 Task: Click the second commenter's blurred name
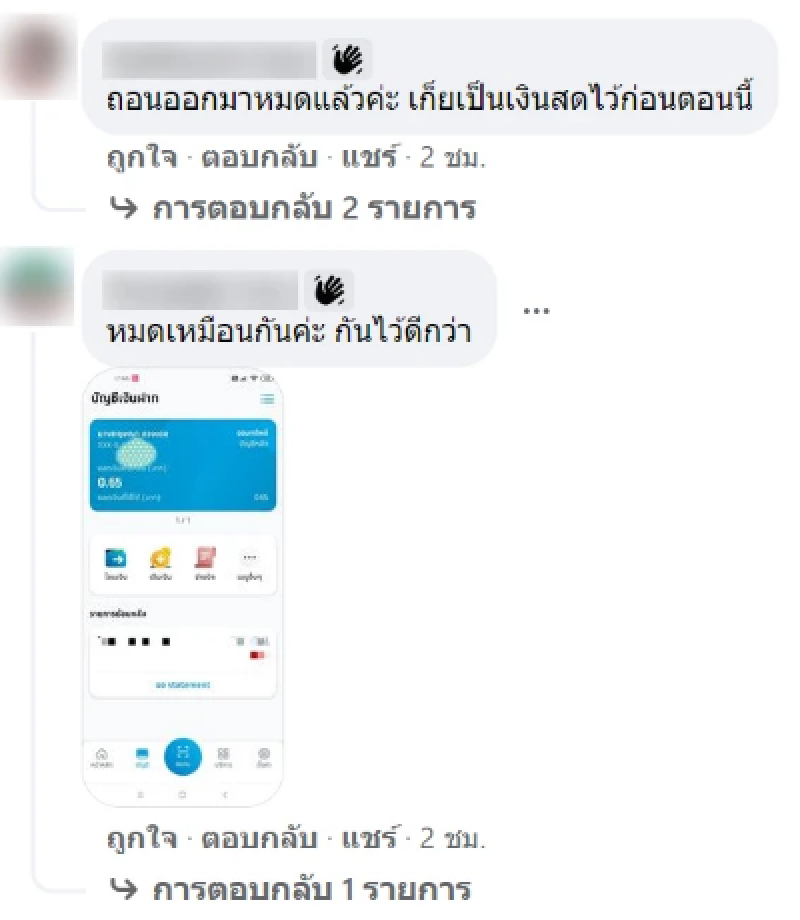(x=200, y=290)
